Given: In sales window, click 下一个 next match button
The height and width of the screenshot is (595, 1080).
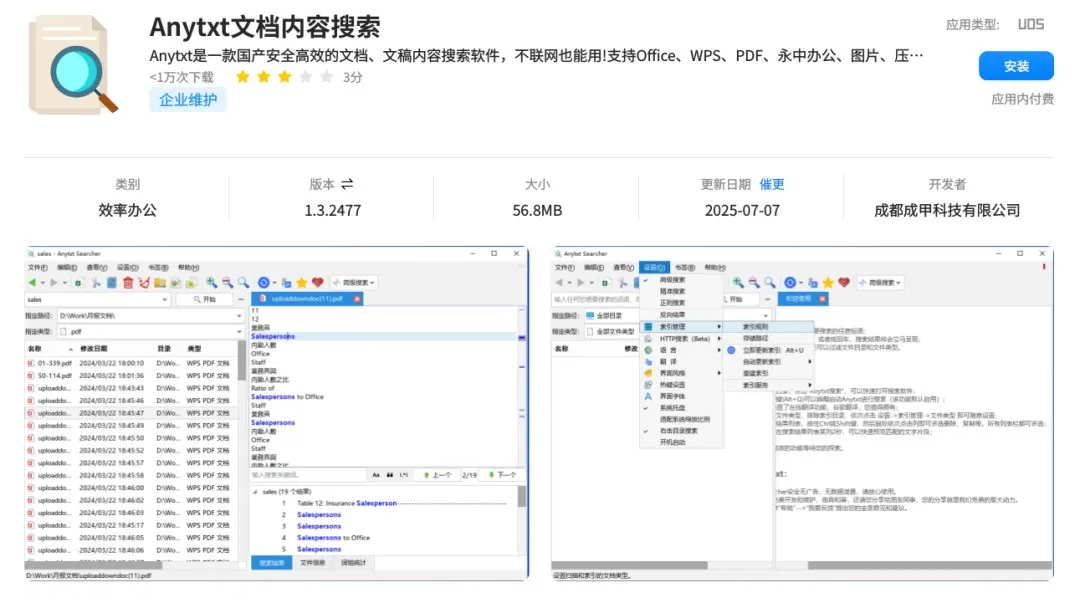Looking at the screenshot, I should 502,475.
